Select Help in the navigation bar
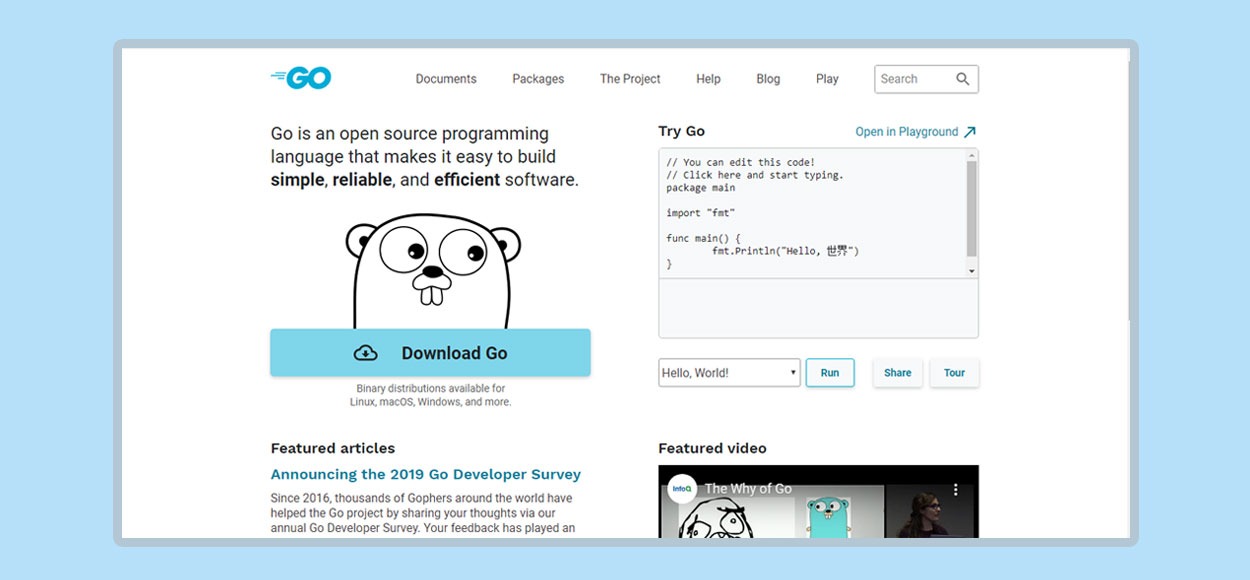Screen dimensions: 1250x580 (x=708, y=79)
